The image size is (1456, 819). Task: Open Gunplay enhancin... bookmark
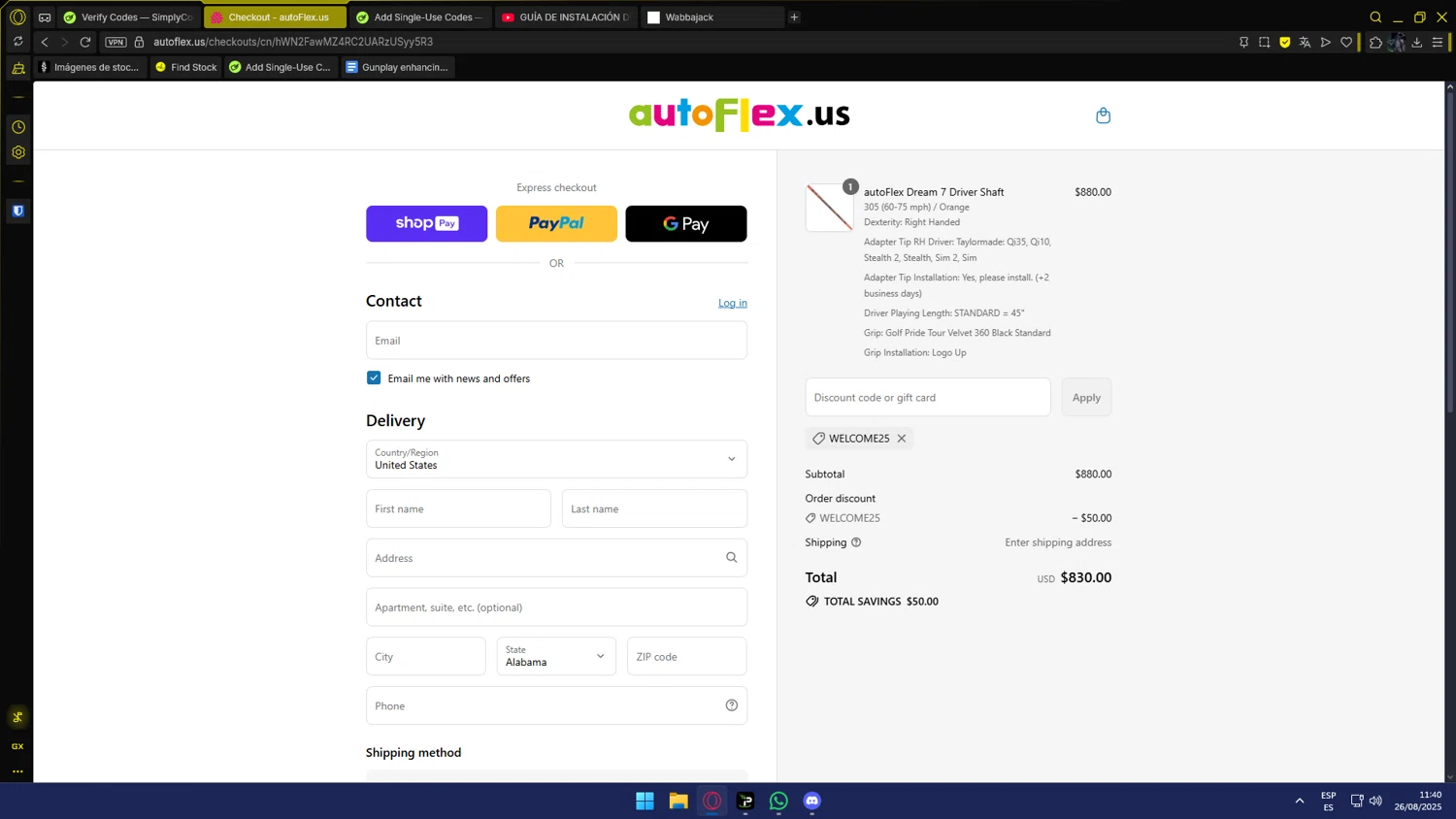(x=397, y=67)
